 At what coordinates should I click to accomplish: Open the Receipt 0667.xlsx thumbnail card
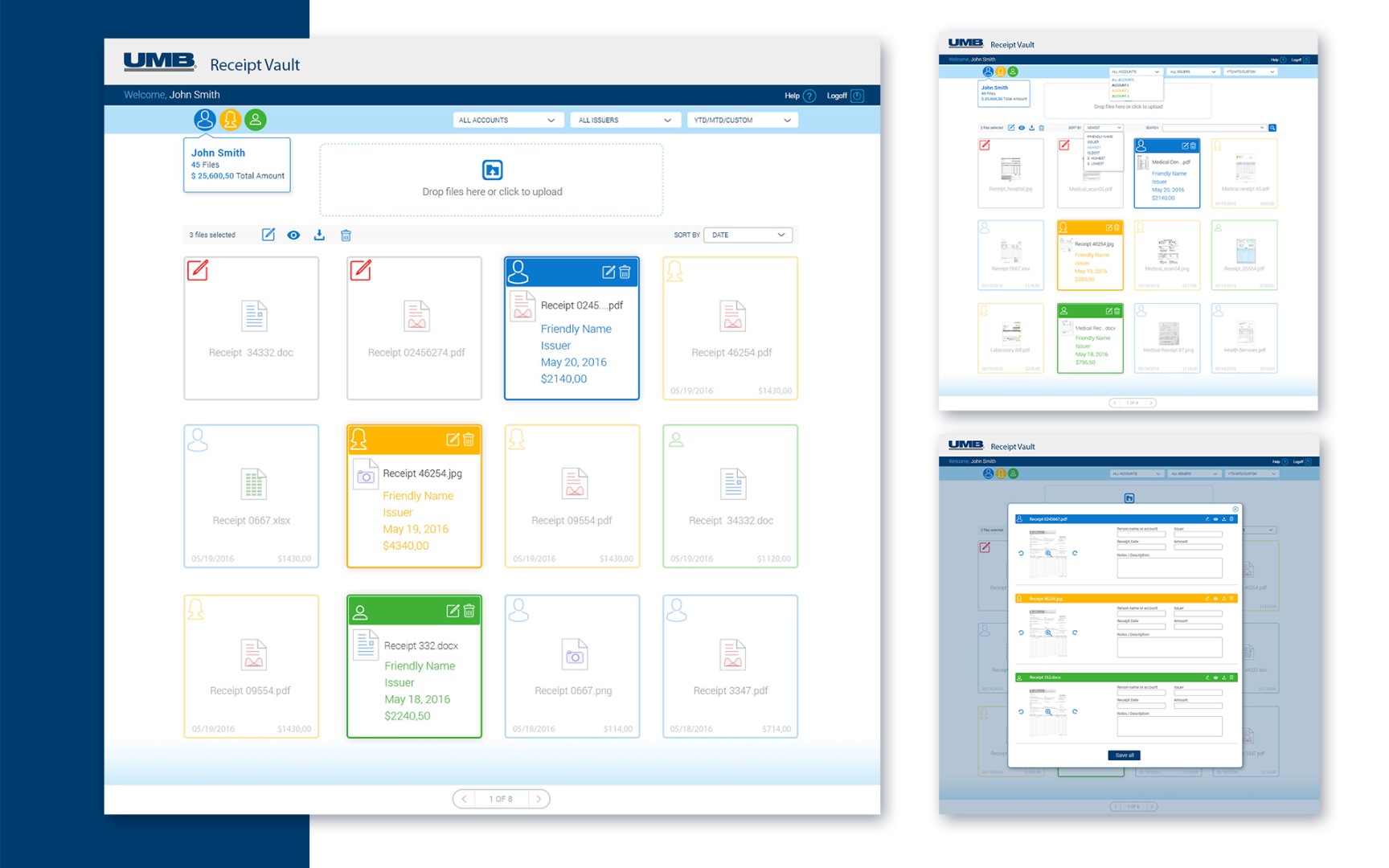click(x=252, y=496)
